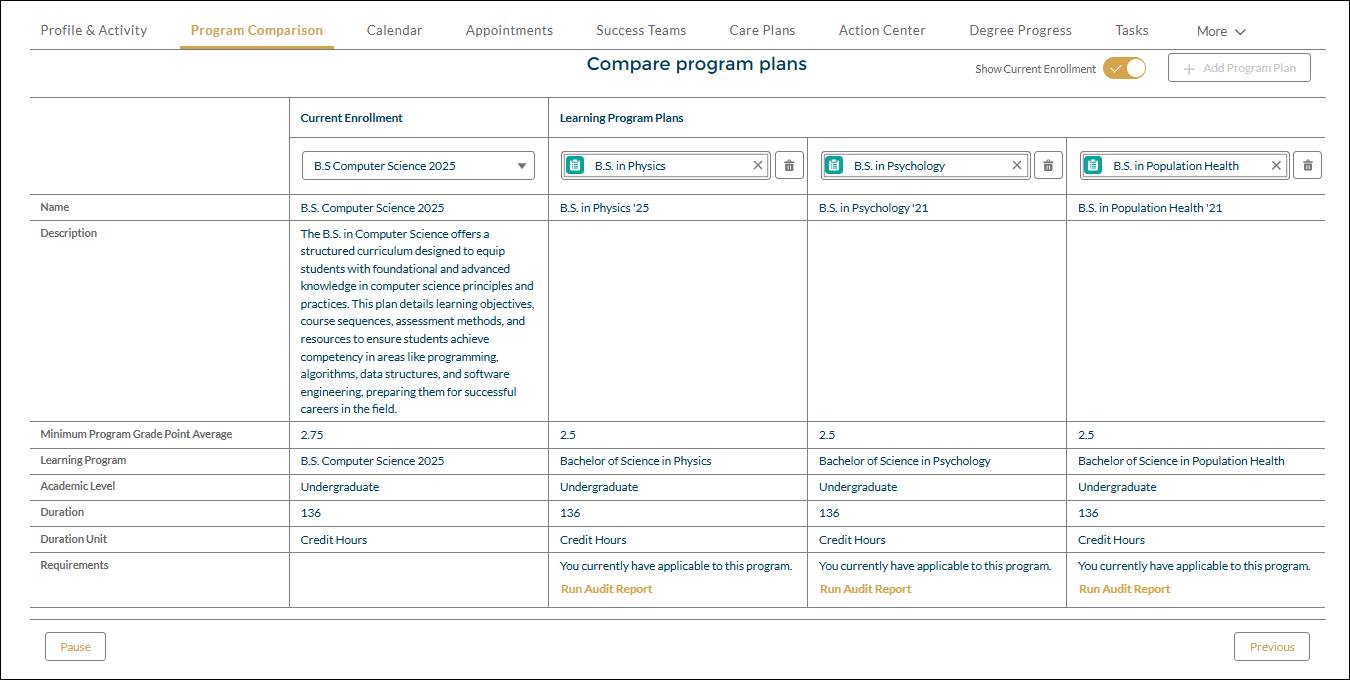Click the clipboard icon beside B.S. in Psychology
This screenshot has width=1350, height=680.
tap(834, 166)
